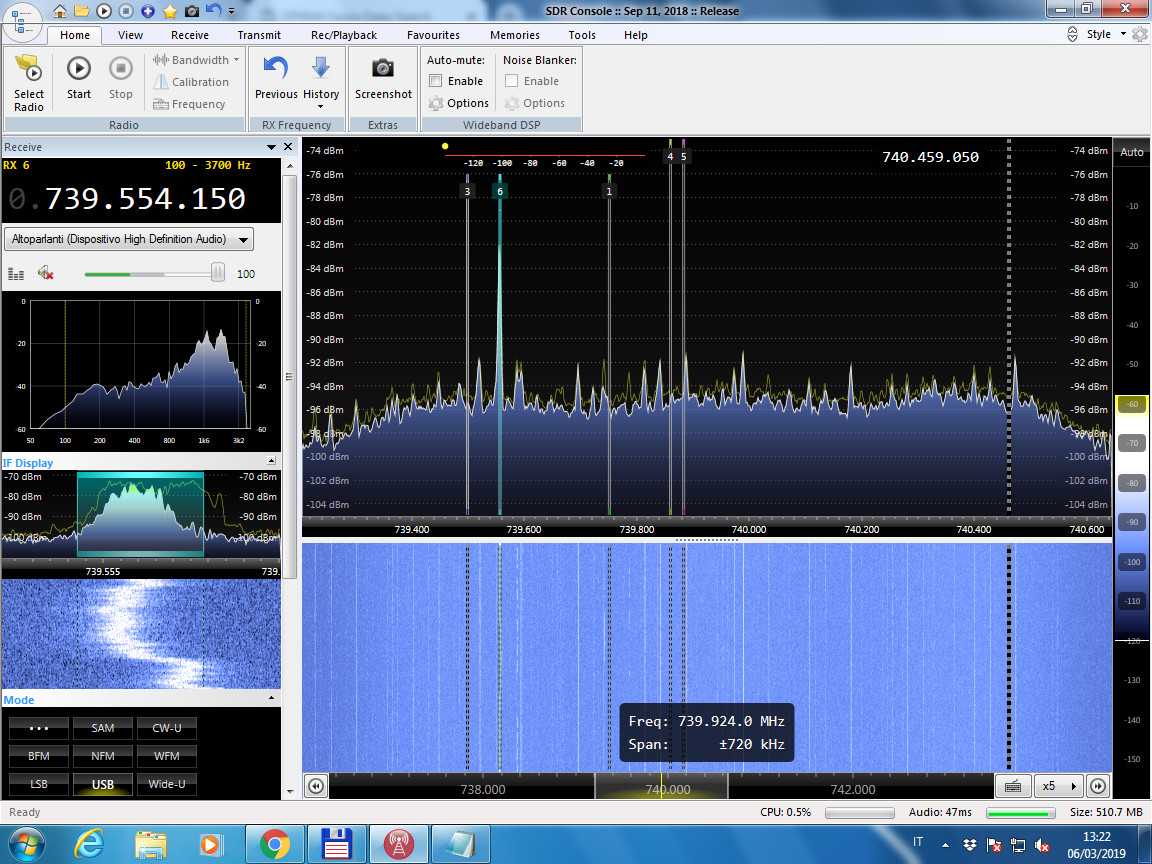The height and width of the screenshot is (864, 1152).
Task: Switch to the Favourites ribbon tab
Action: click(x=433, y=35)
